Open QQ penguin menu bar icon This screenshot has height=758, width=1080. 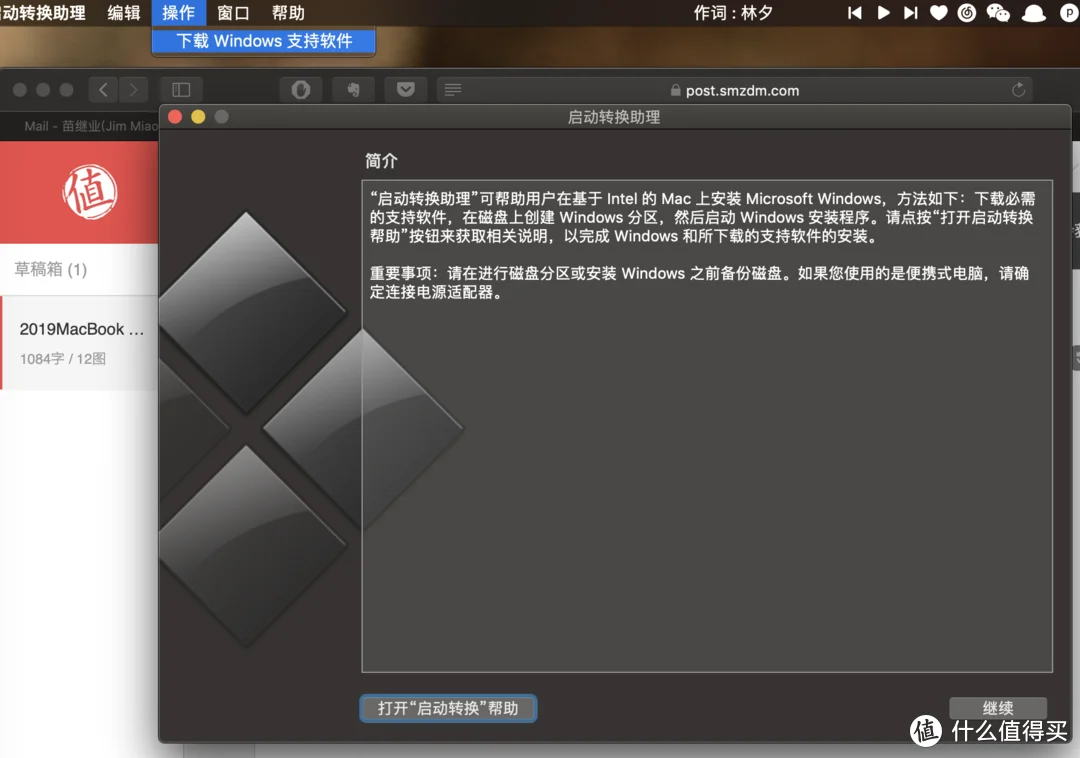click(1034, 13)
